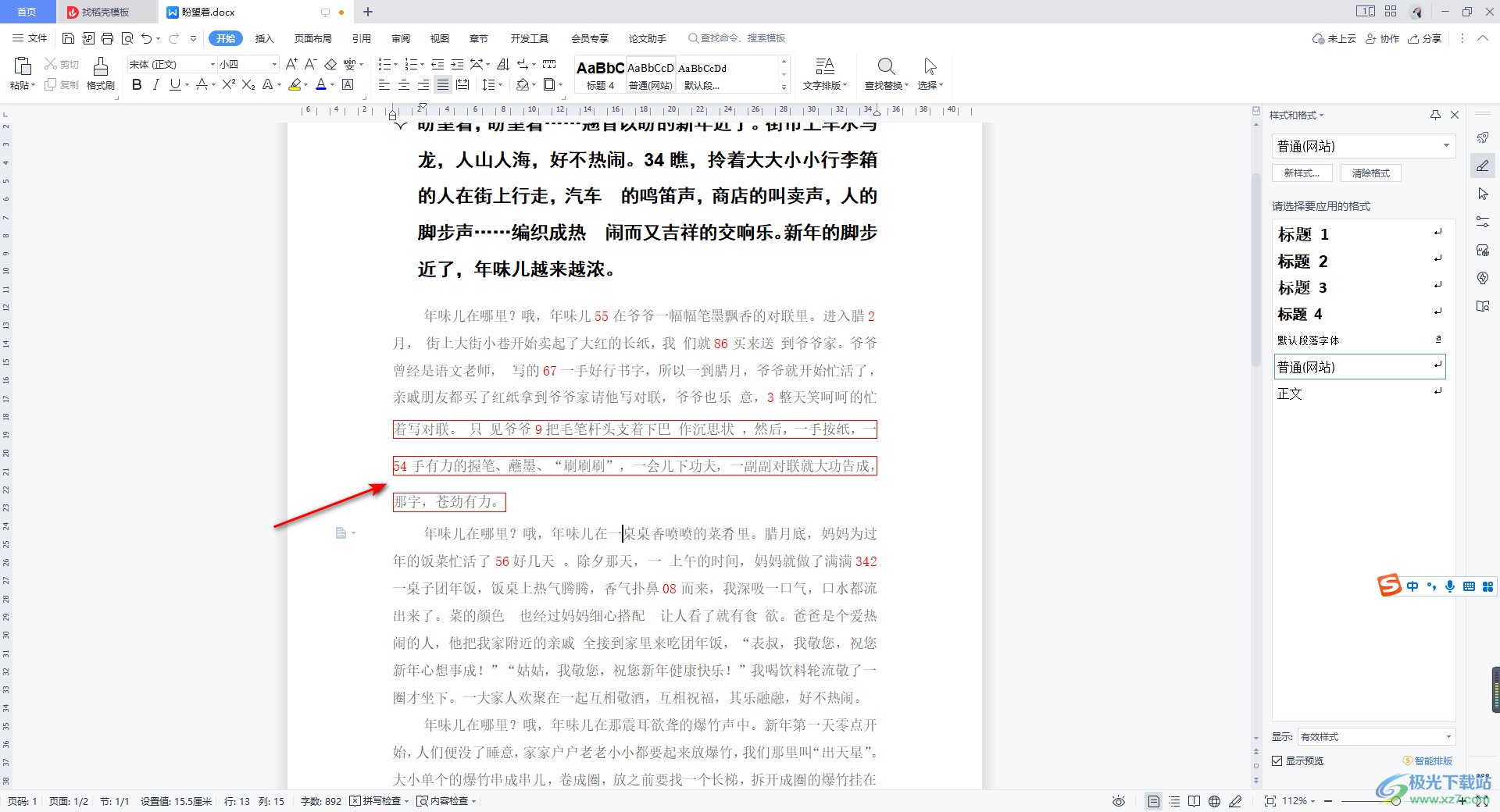Open the font name dropdown 宋体
This screenshot has width=1500, height=812.
click(212, 64)
